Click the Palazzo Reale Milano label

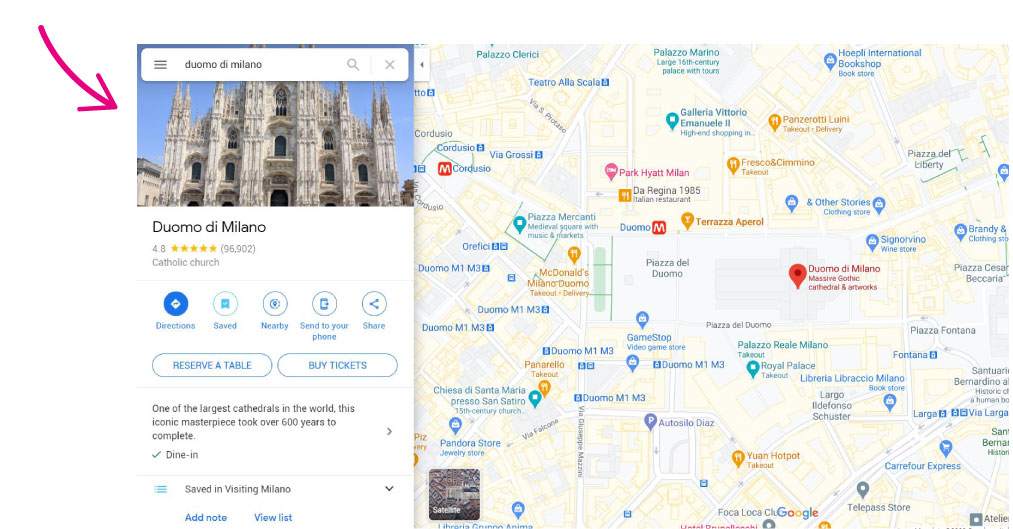[782, 345]
